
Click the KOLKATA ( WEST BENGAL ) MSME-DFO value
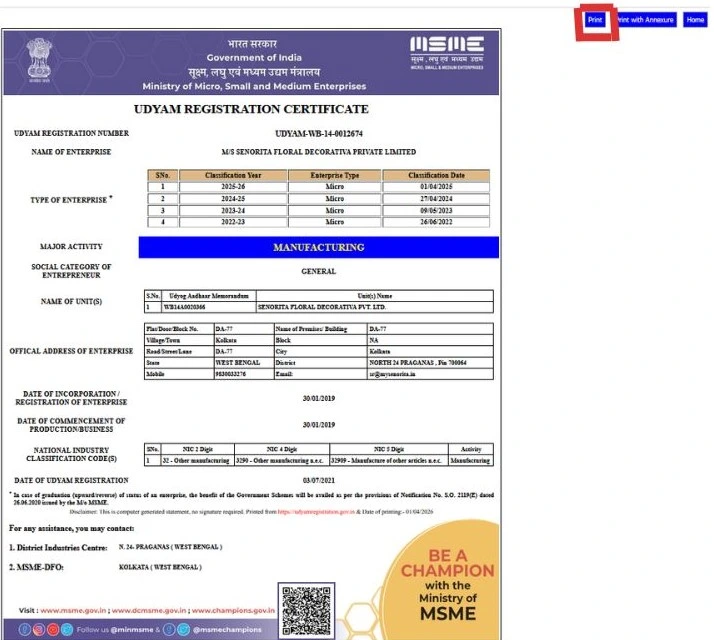(160, 567)
